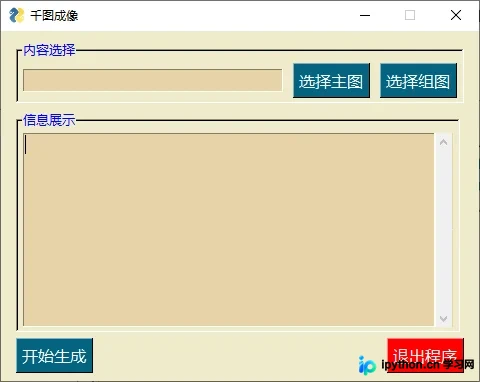Click the 选择组图 button
Image resolution: width=480 pixels, height=382 pixels.
click(418, 81)
